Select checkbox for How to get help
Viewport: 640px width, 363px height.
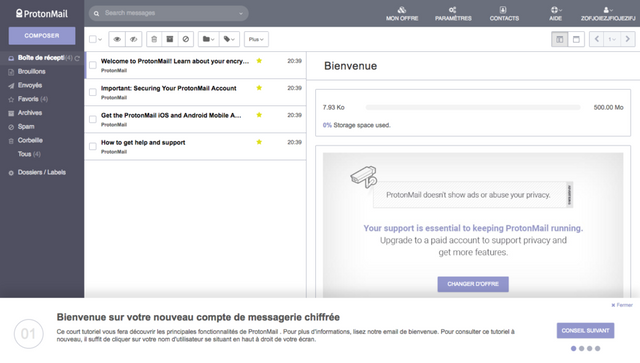tap(93, 146)
